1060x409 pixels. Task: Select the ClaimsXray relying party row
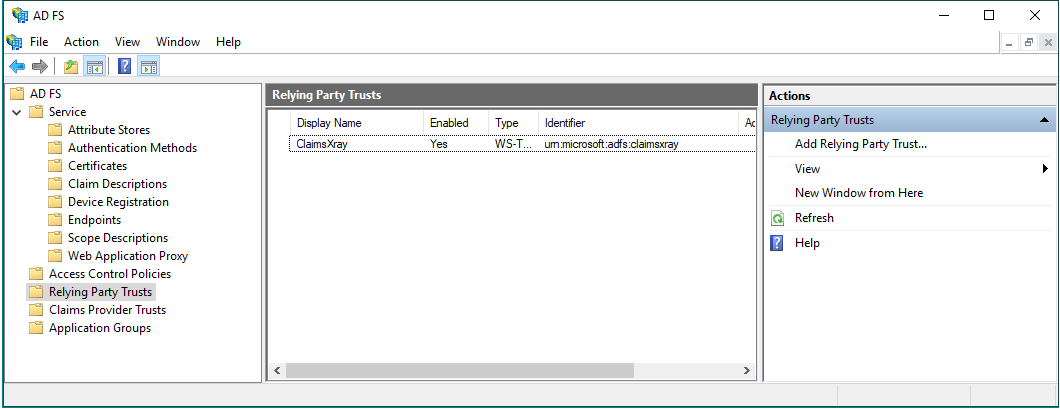pyautogui.click(x=320, y=144)
